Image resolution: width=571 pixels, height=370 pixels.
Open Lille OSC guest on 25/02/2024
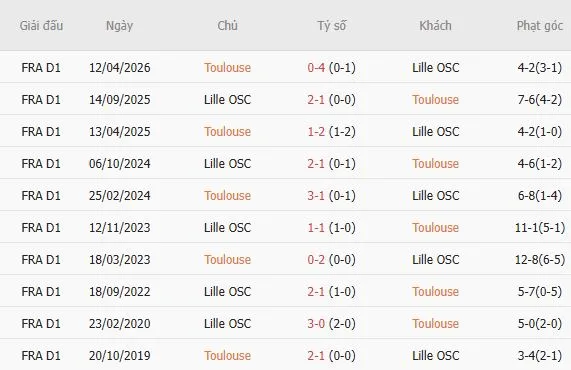pos(436,196)
